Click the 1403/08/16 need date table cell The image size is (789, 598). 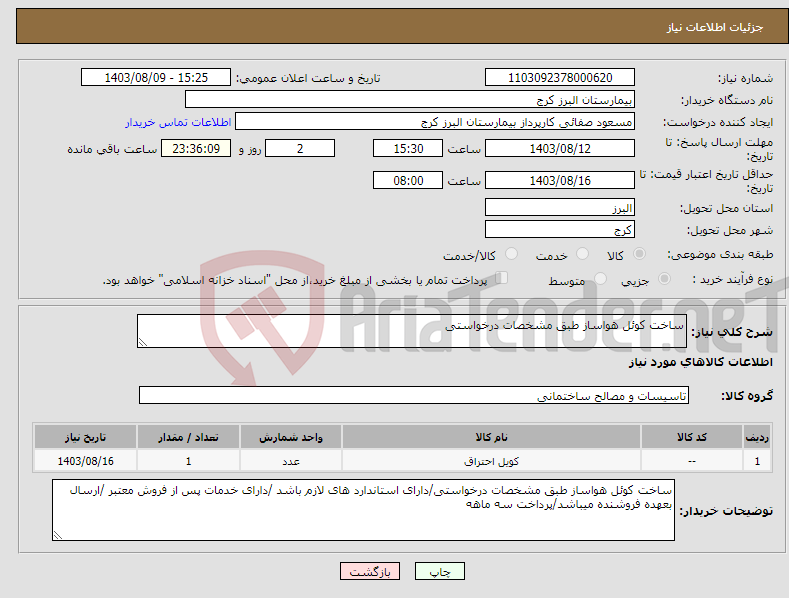coord(86,461)
